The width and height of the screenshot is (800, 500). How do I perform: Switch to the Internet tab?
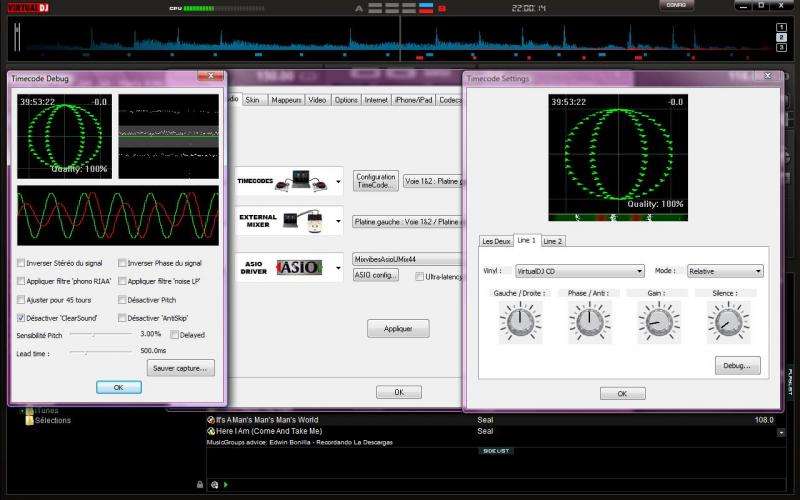376,100
